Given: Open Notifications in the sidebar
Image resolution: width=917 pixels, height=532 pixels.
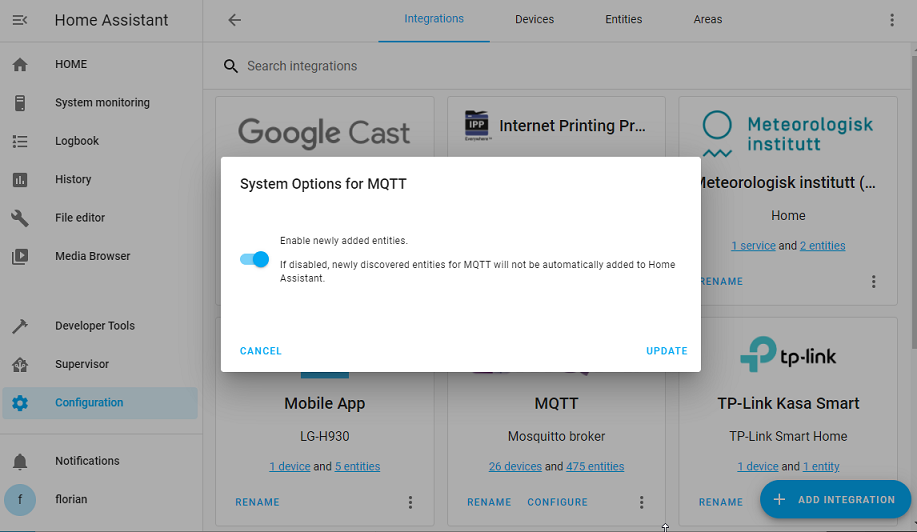Looking at the screenshot, I should [x=100, y=461].
